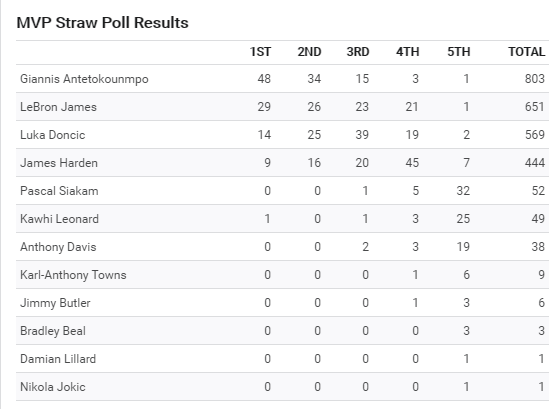This screenshot has width=557, height=409.
Task: Click Bradley Beal's name
Action: (x=53, y=331)
